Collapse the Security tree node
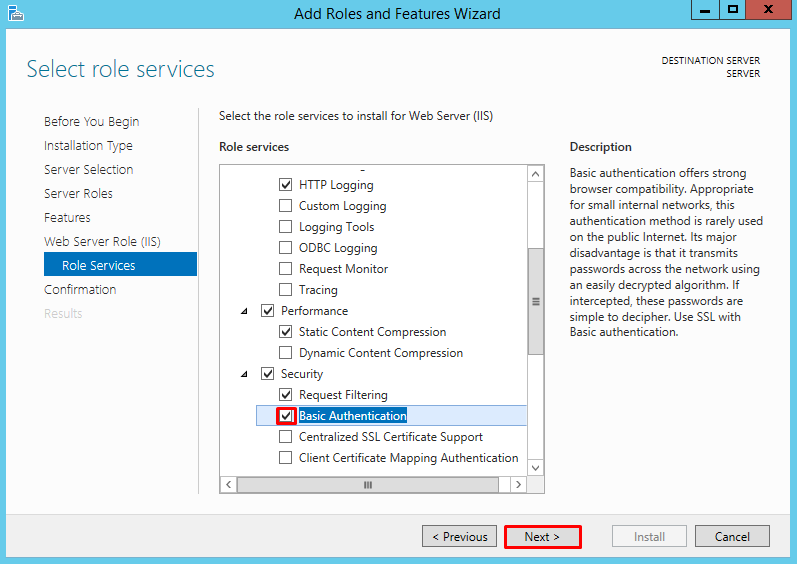The width and height of the screenshot is (797, 564). tap(245, 374)
